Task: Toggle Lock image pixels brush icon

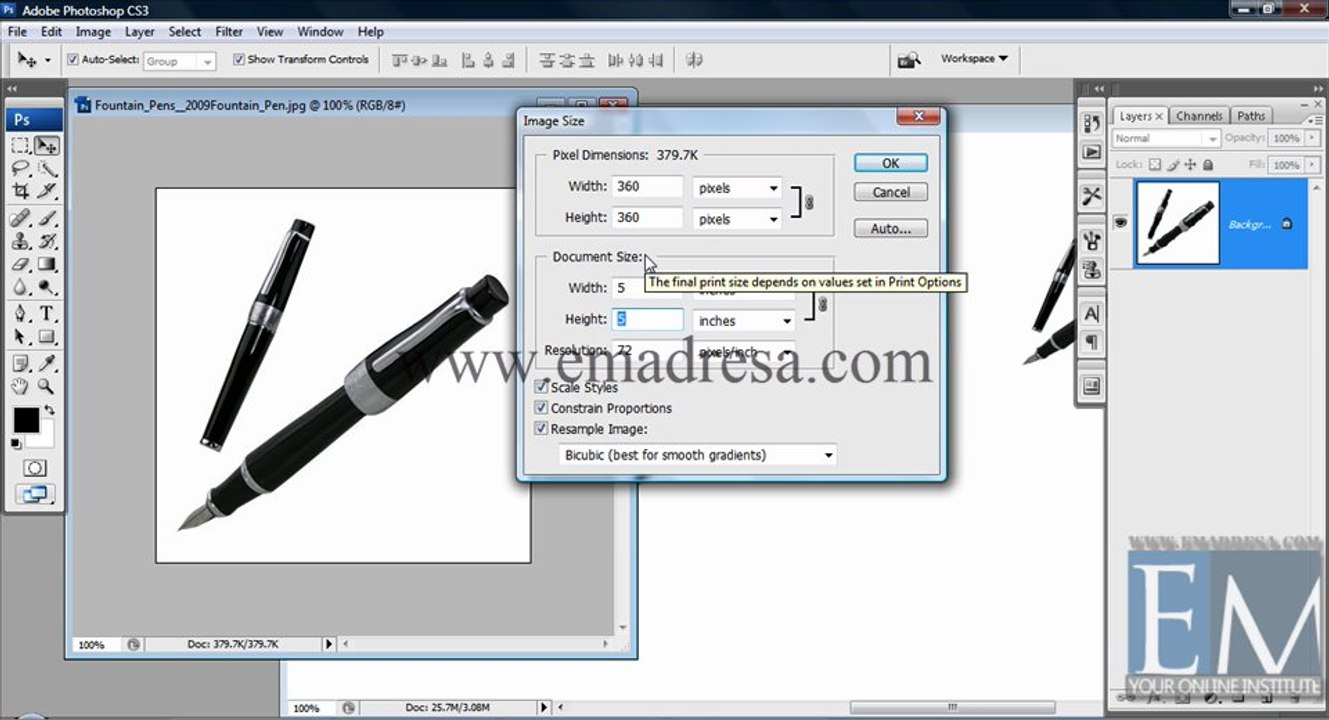Action: point(1174,165)
